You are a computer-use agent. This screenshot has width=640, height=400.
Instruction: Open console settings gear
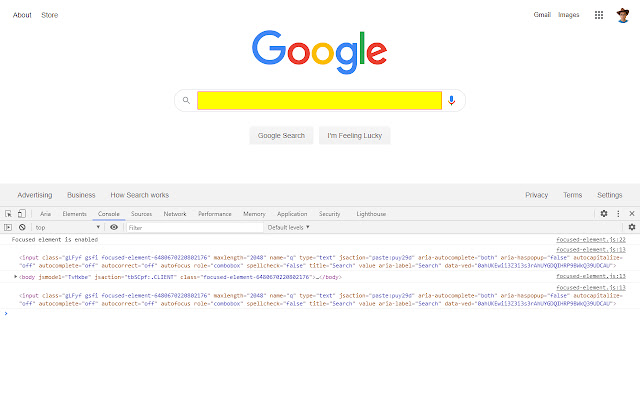click(x=632, y=227)
